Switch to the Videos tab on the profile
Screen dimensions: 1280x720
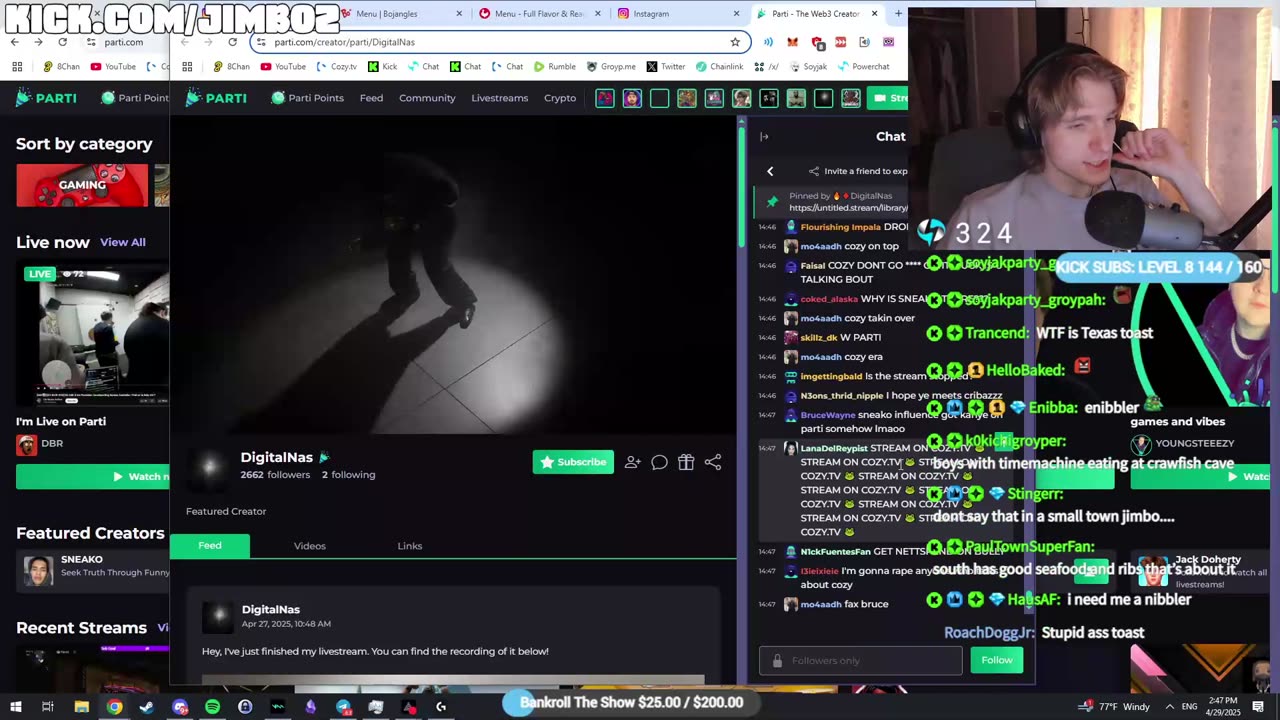point(310,546)
